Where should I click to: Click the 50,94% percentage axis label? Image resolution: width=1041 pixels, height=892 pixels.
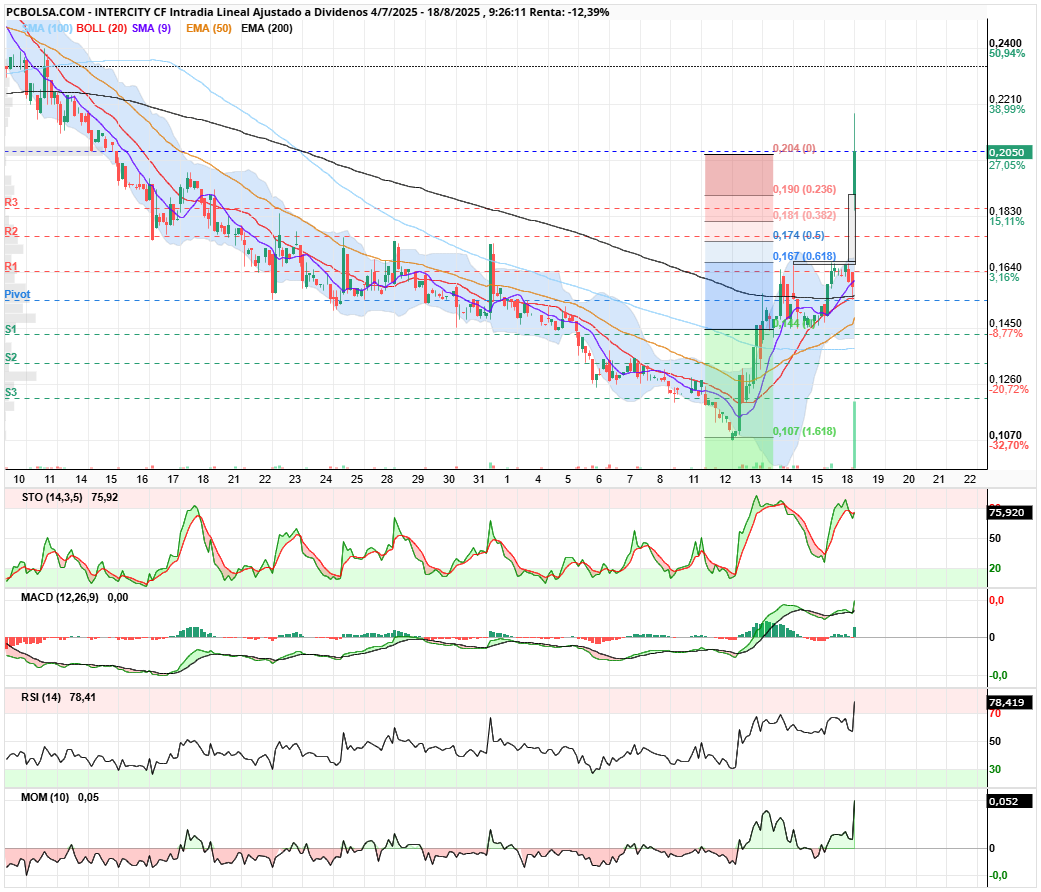pos(1007,54)
